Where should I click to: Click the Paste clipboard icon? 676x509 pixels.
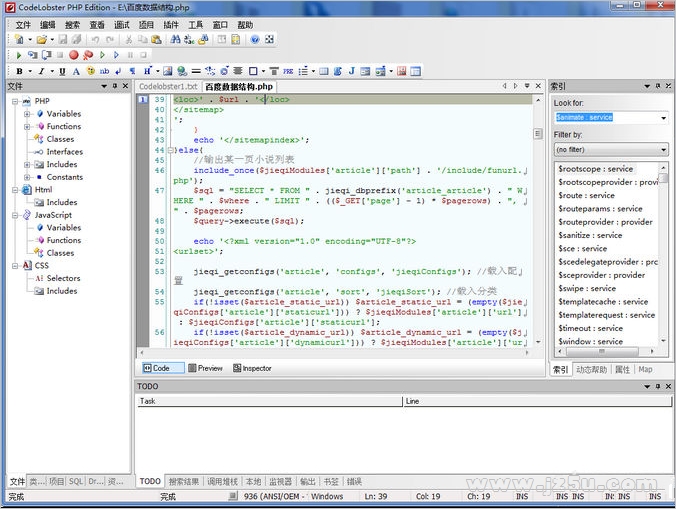156,40
